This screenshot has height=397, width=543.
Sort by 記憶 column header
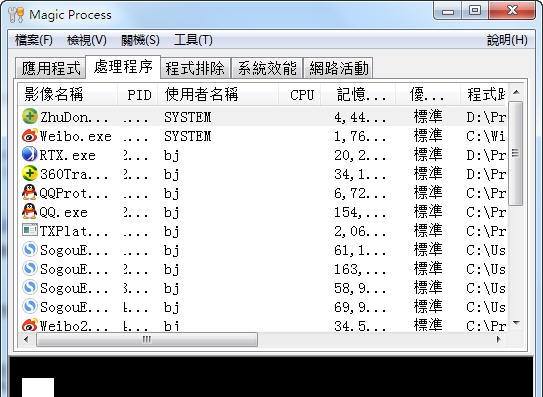click(x=358, y=94)
